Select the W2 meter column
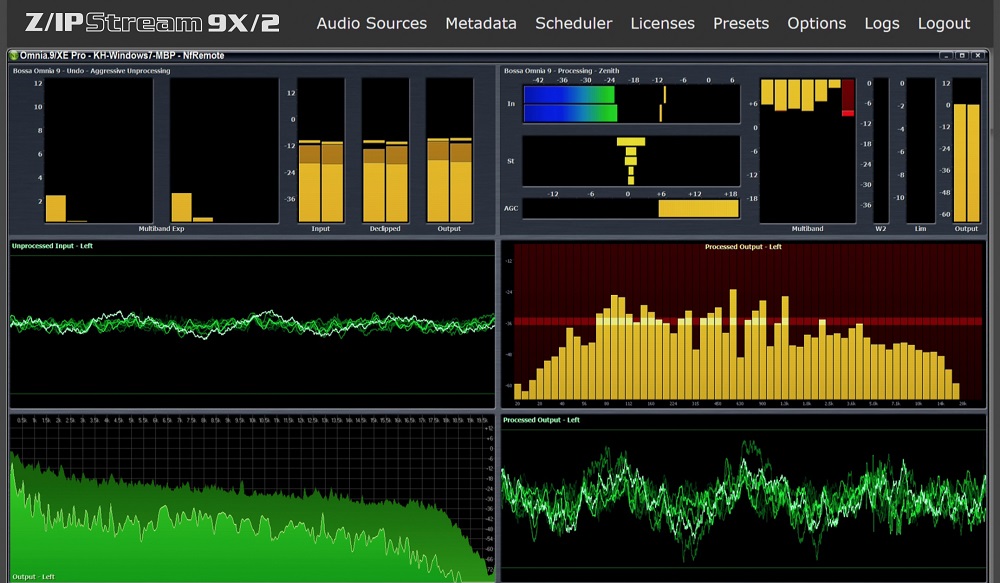Image resolution: width=1000 pixels, height=583 pixels. click(x=880, y=150)
